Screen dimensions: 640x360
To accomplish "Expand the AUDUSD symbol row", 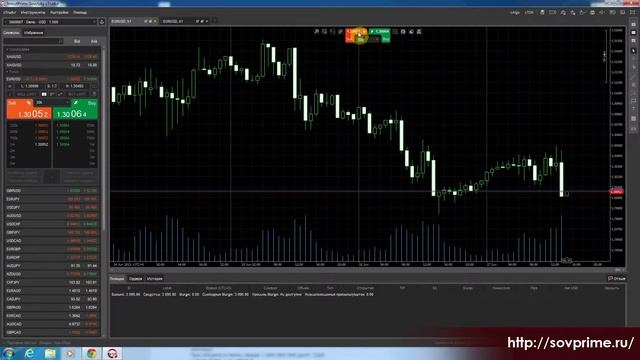I will tap(52, 216).
